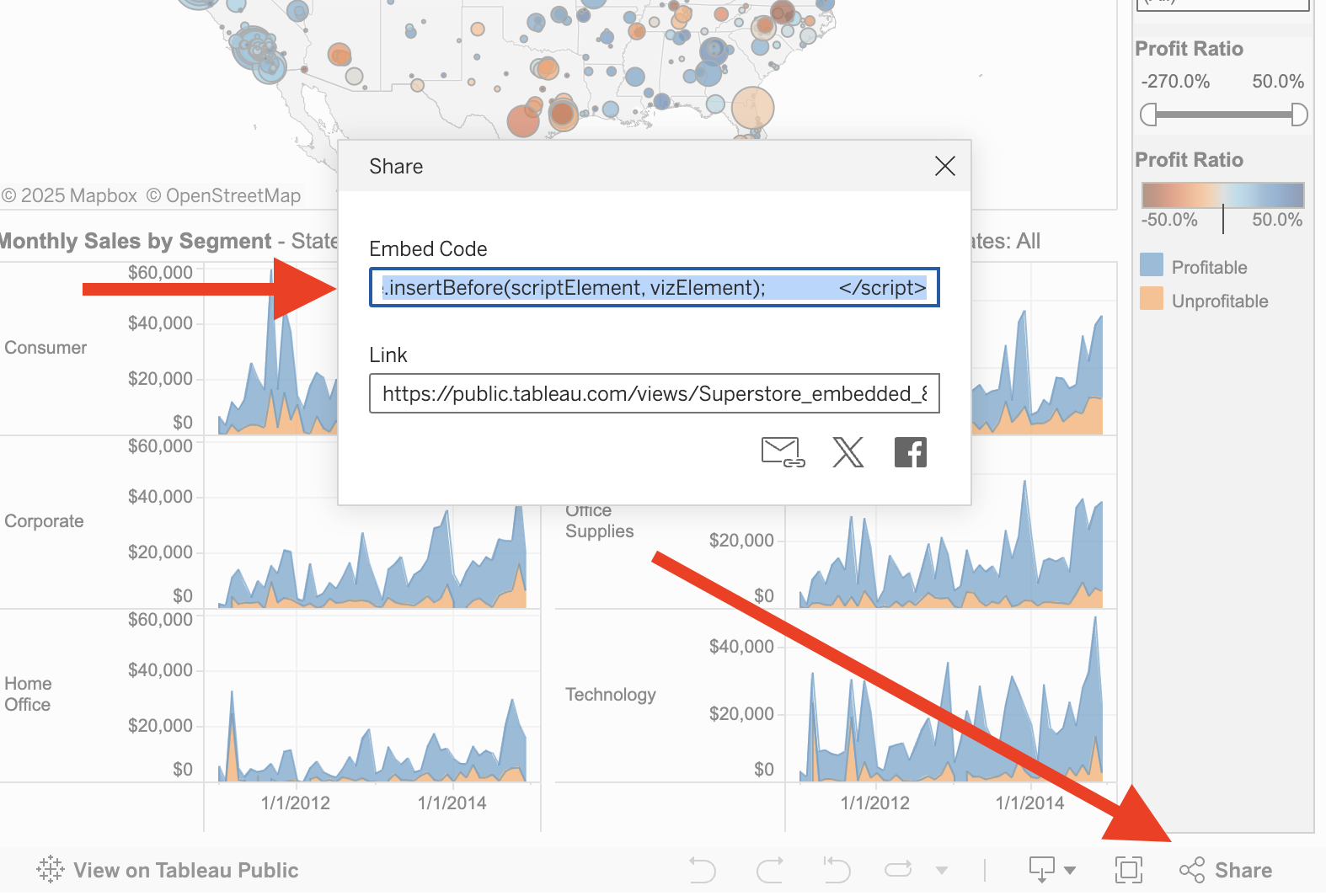Close the Share dialog
Screen dimensions: 1326x896
(944, 166)
